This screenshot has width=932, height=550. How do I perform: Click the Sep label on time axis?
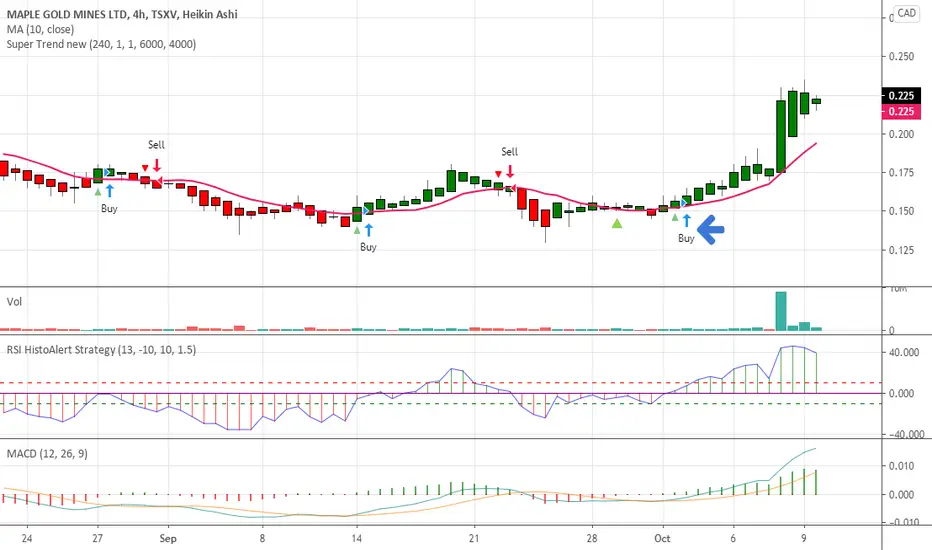pos(168,539)
